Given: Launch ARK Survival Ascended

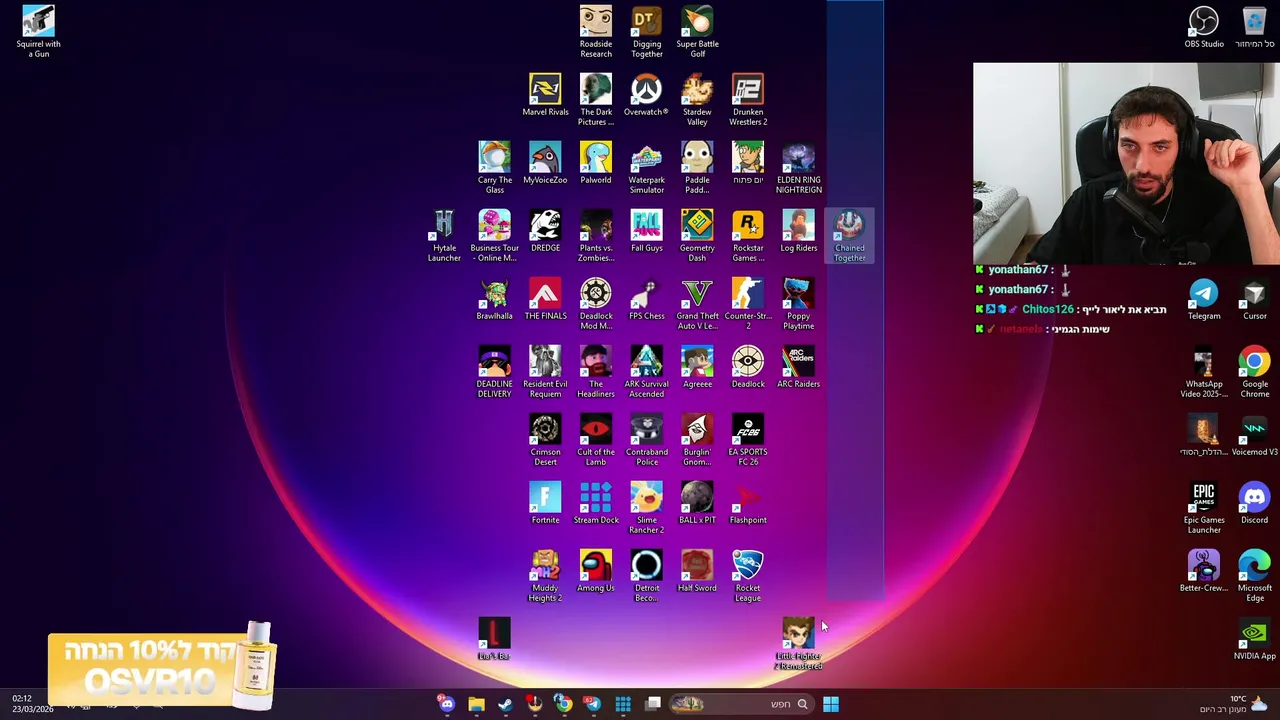Looking at the screenshot, I should [x=647, y=372].
